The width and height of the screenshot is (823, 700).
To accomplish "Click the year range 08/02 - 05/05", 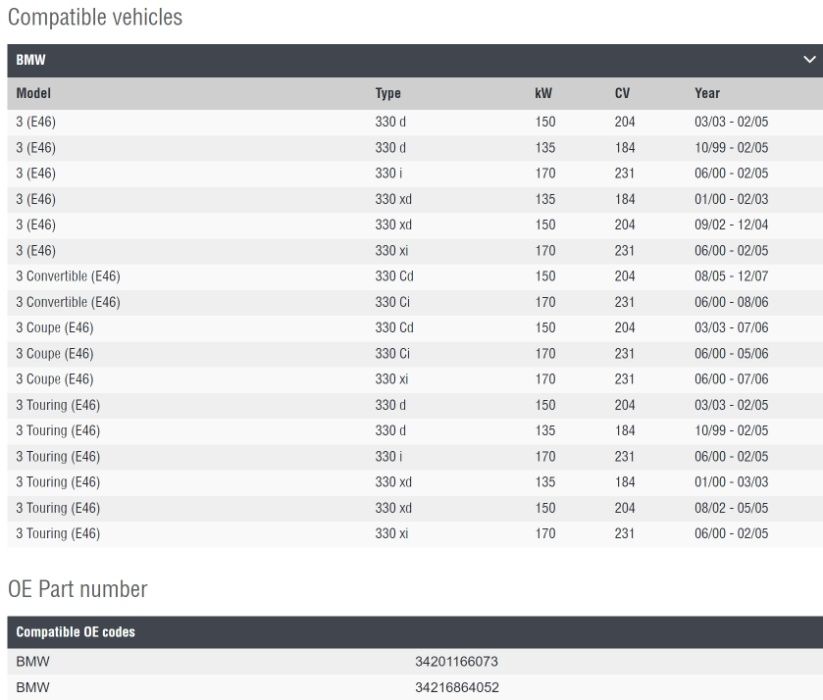I will coord(731,508).
